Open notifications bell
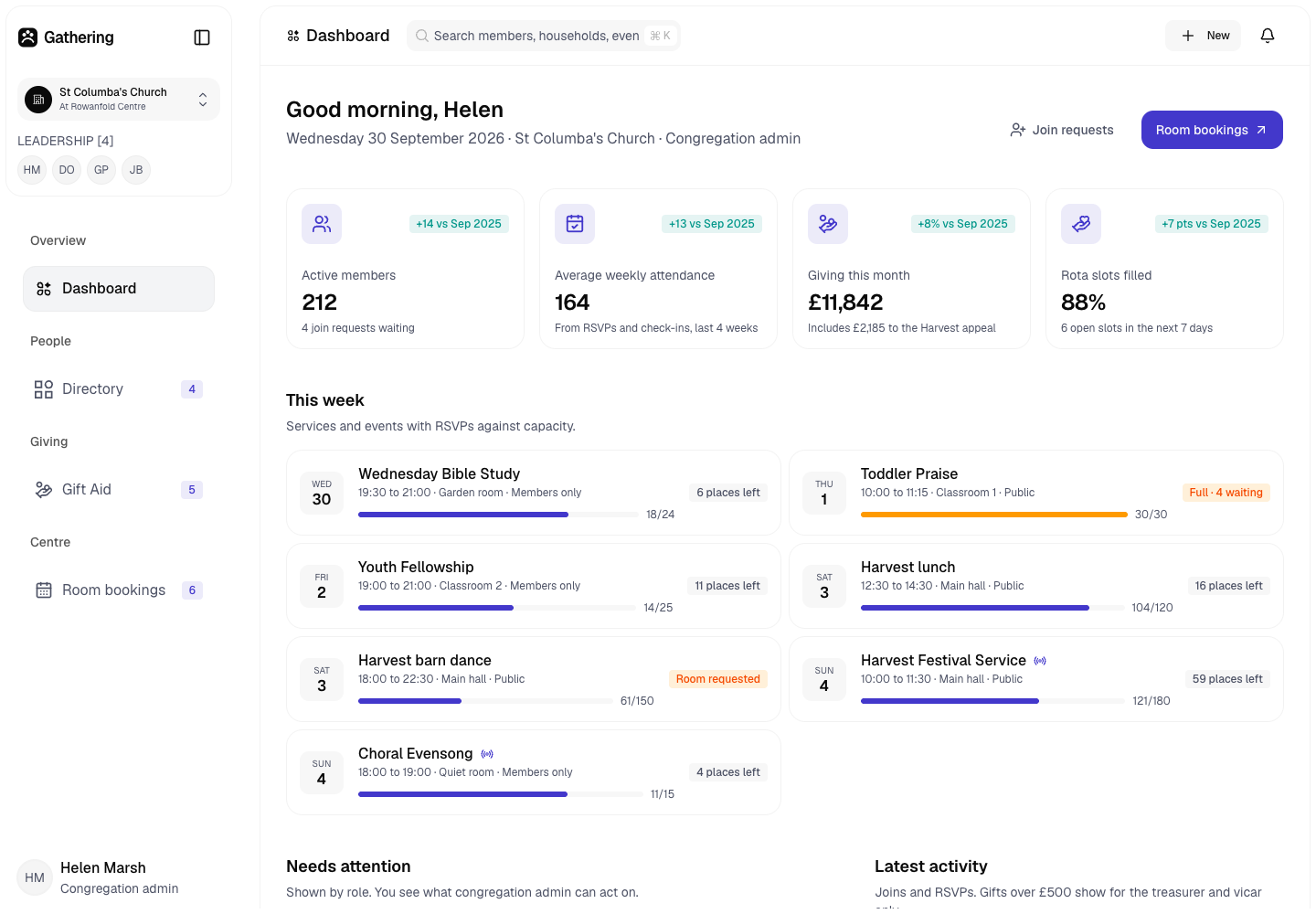The image size is (1316, 914). tap(1268, 36)
